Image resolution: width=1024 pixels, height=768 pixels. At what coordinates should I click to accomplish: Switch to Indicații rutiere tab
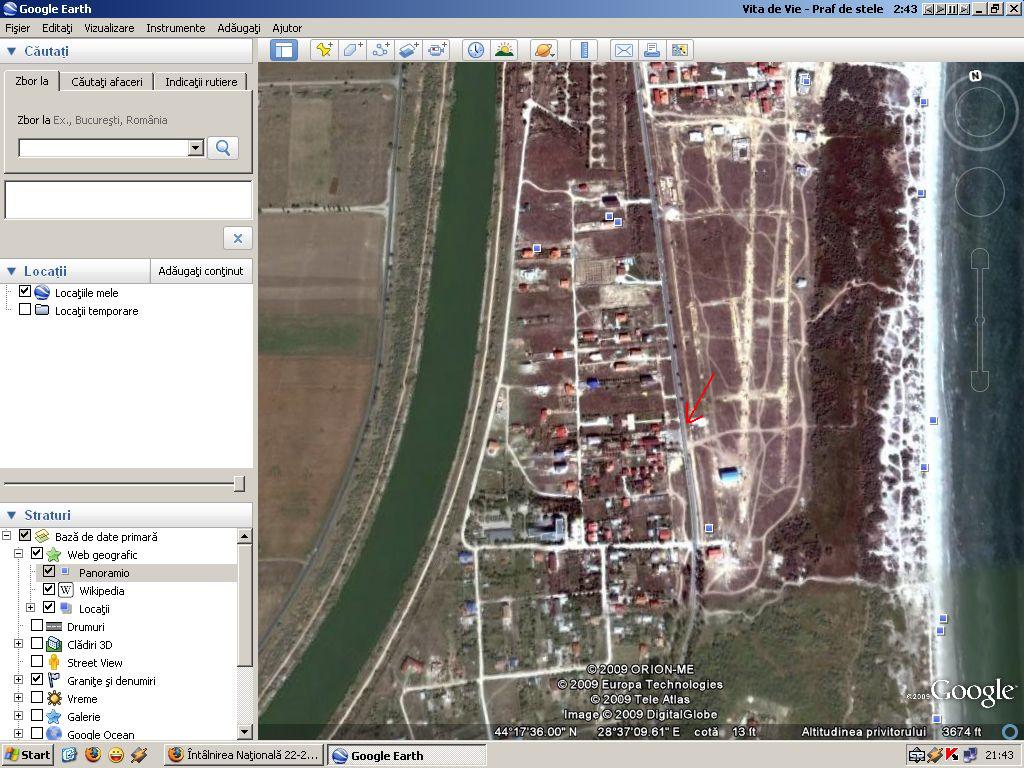[x=201, y=82]
